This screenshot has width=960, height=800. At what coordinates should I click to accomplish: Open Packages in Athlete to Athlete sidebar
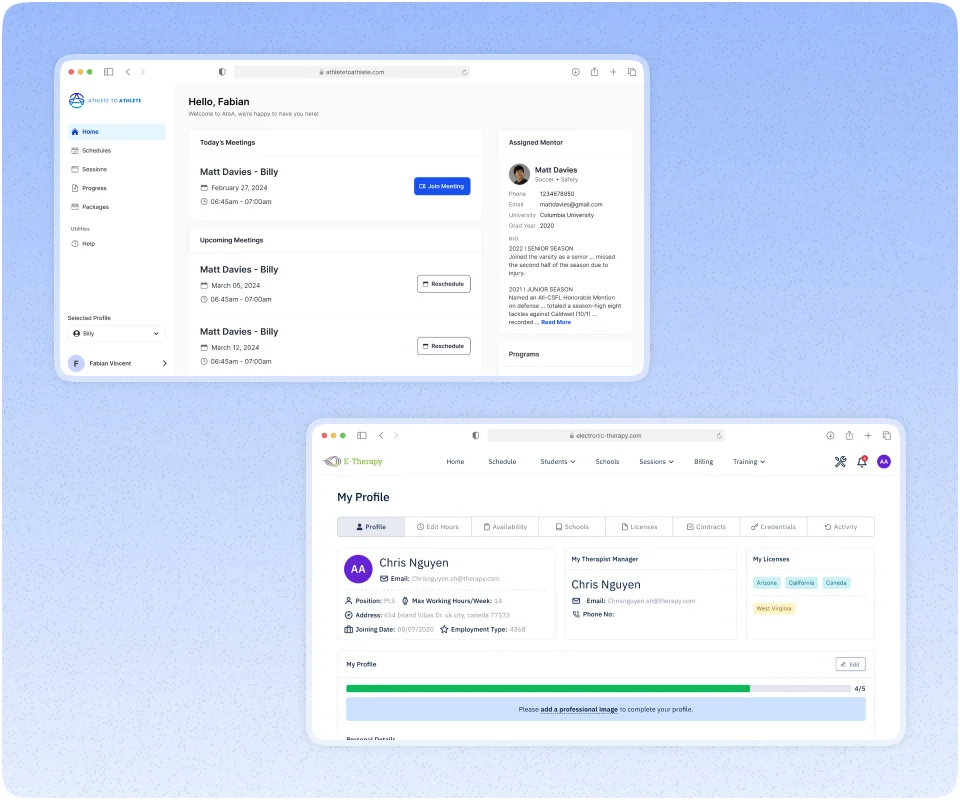tap(90, 207)
